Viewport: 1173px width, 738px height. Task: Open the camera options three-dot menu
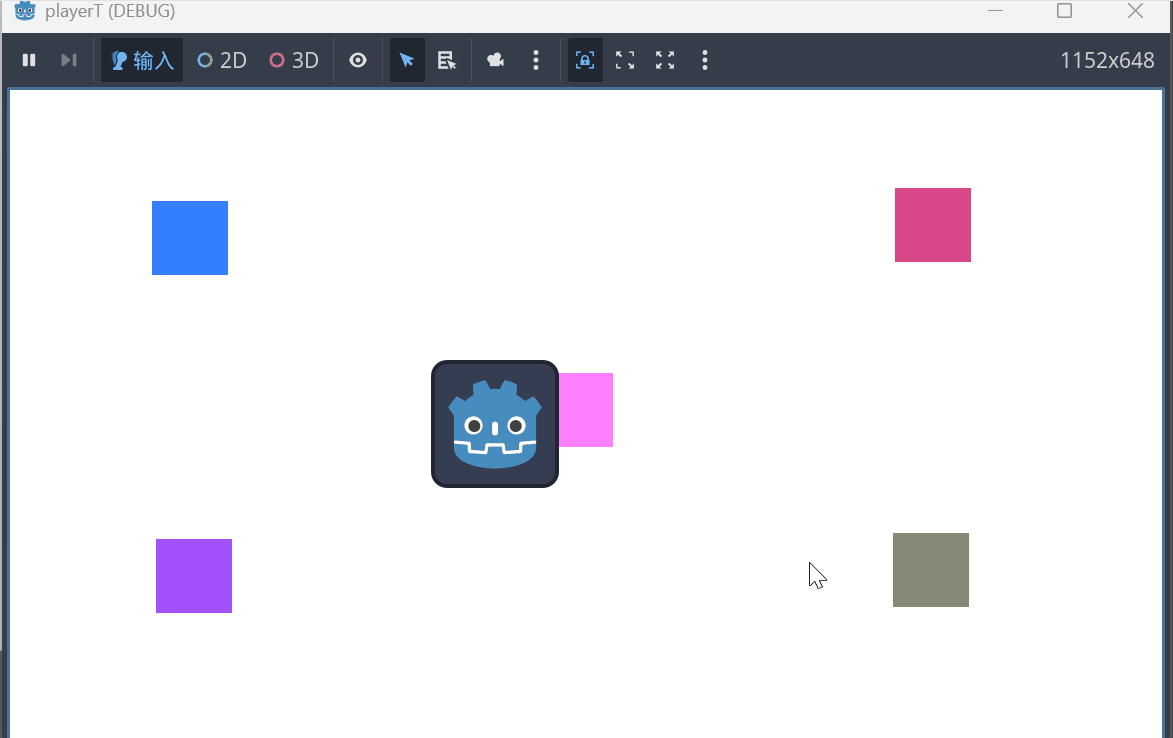coord(536,60)
